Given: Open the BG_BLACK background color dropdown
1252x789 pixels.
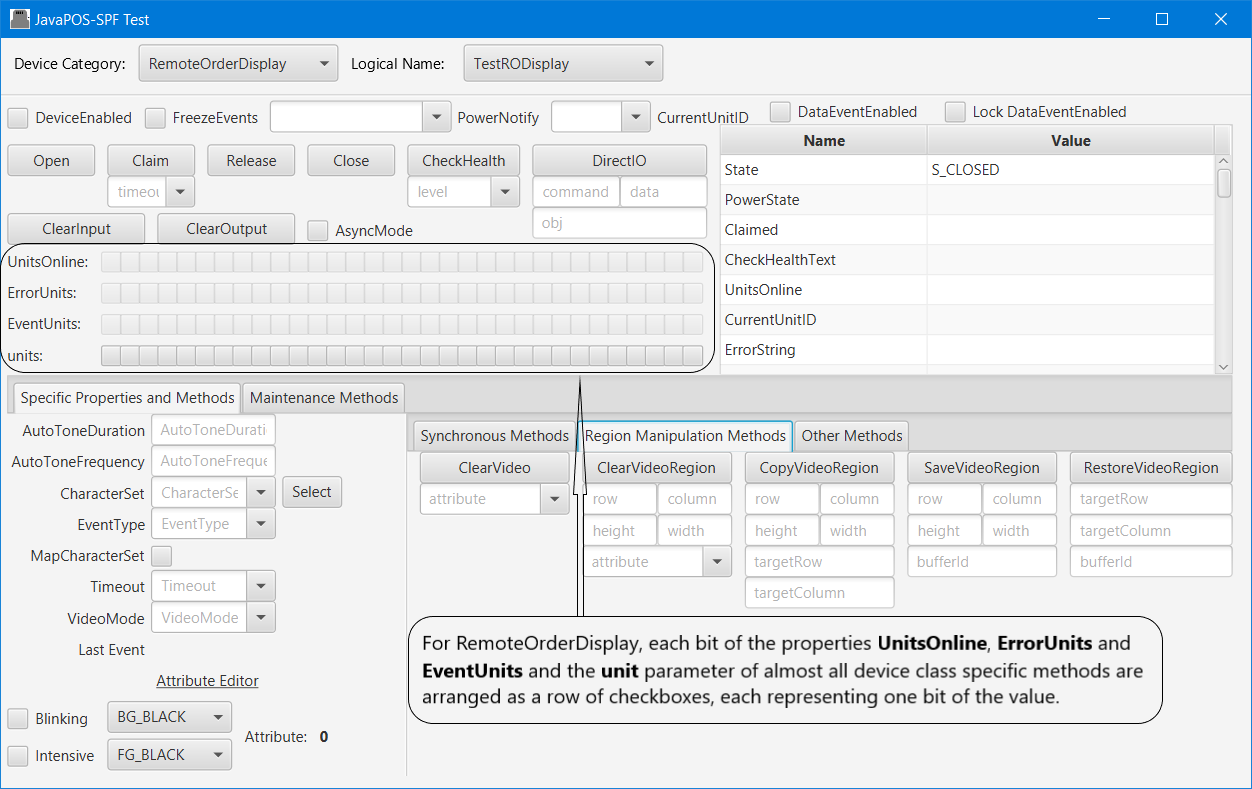Looking at the screenshot, I should (169, 717).
